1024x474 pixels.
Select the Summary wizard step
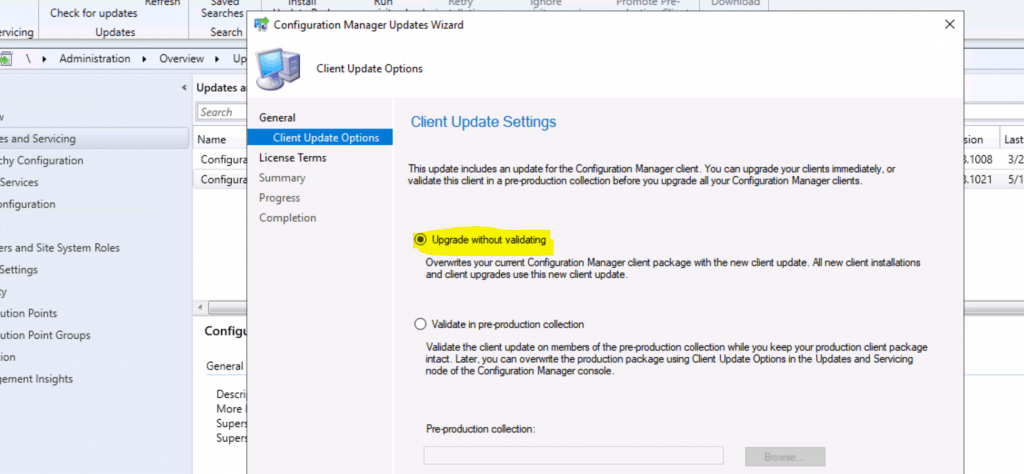click(x=281, y=178)
